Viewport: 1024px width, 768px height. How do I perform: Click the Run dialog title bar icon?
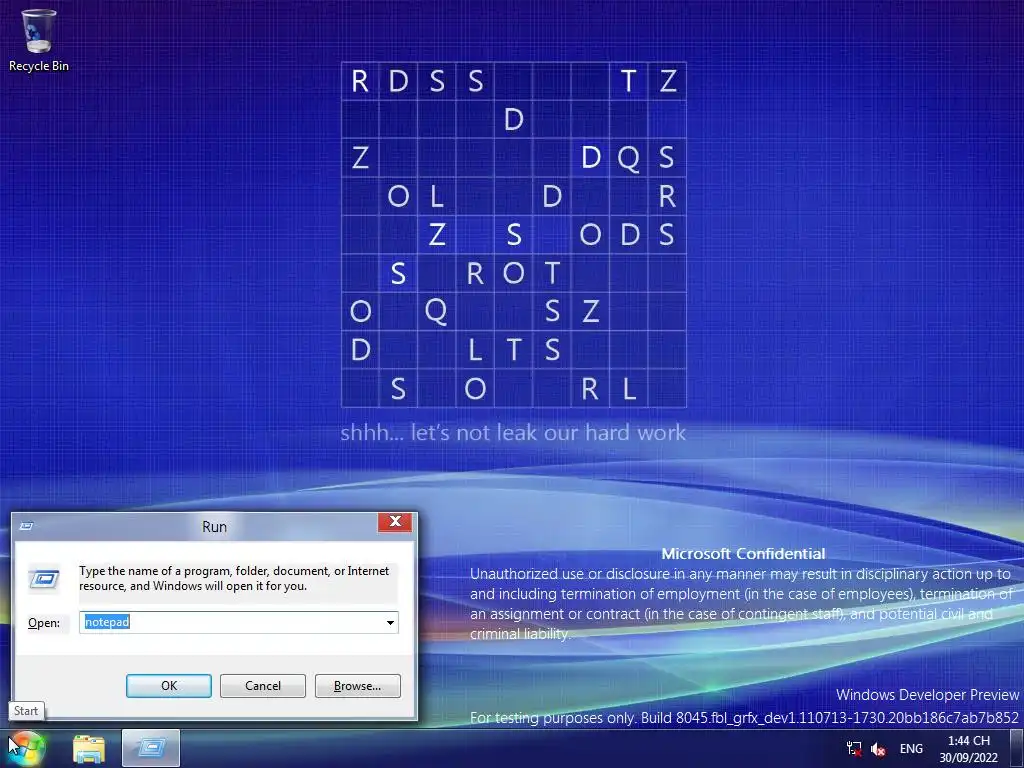26,526
